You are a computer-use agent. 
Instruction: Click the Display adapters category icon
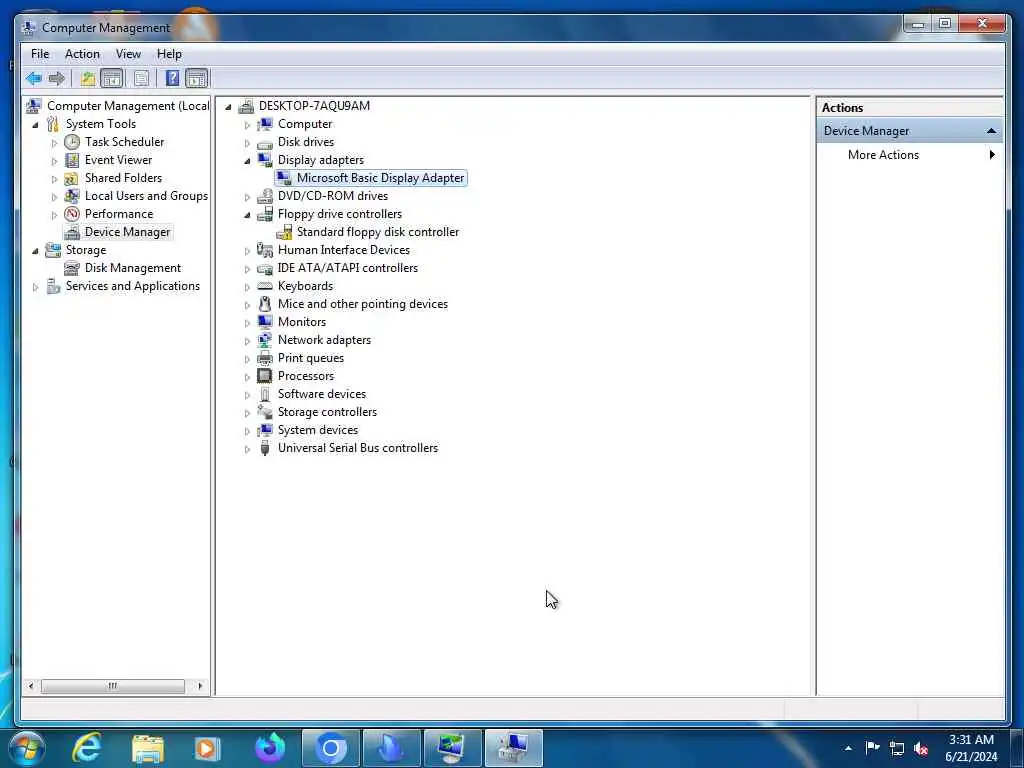pyautogui.click(x=264, y=160)
